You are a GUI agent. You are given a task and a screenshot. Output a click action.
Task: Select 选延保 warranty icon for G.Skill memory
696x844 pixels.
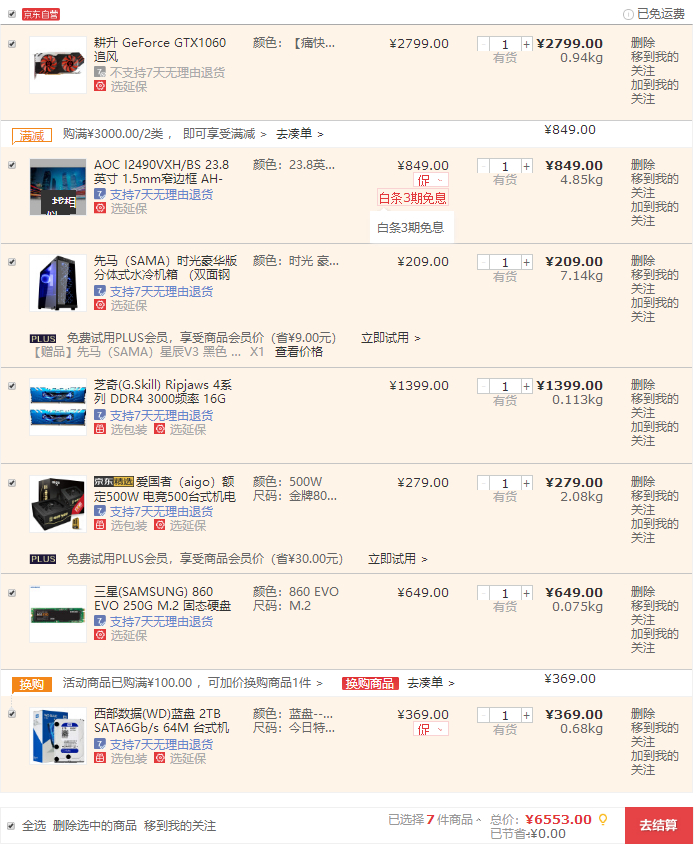tap(159, 429)
